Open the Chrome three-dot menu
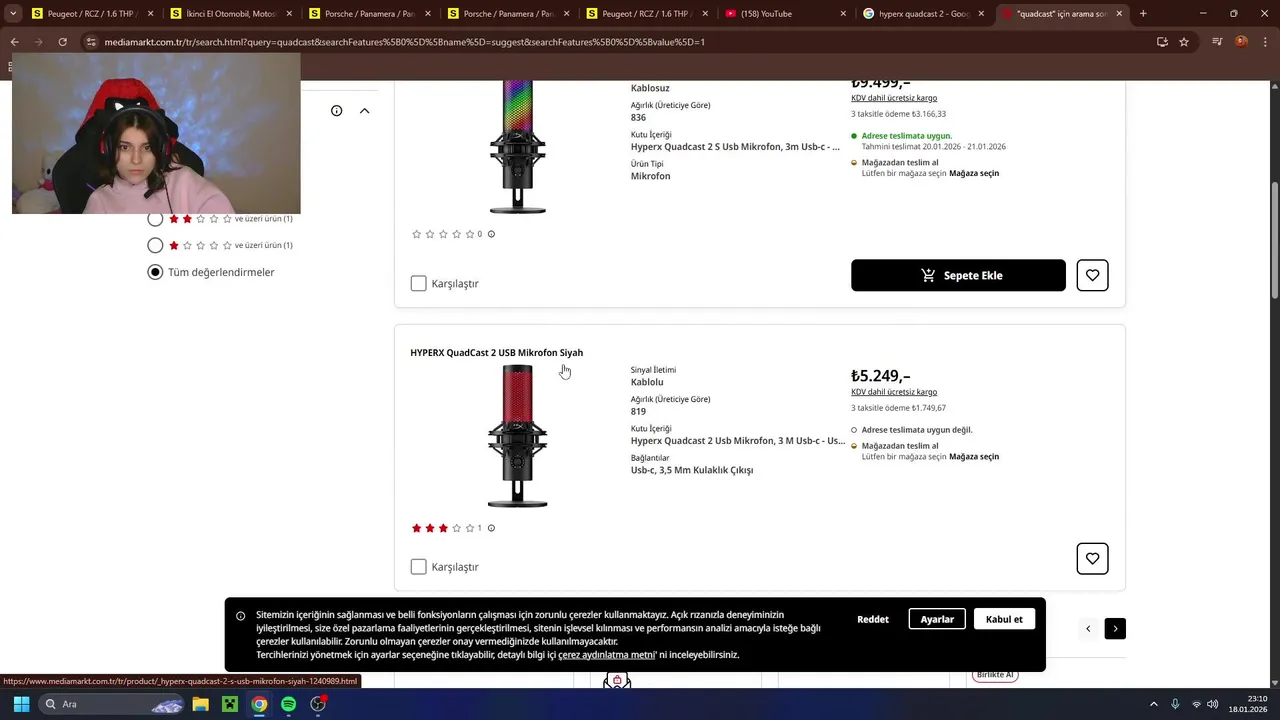 [x=1265, y=42]
